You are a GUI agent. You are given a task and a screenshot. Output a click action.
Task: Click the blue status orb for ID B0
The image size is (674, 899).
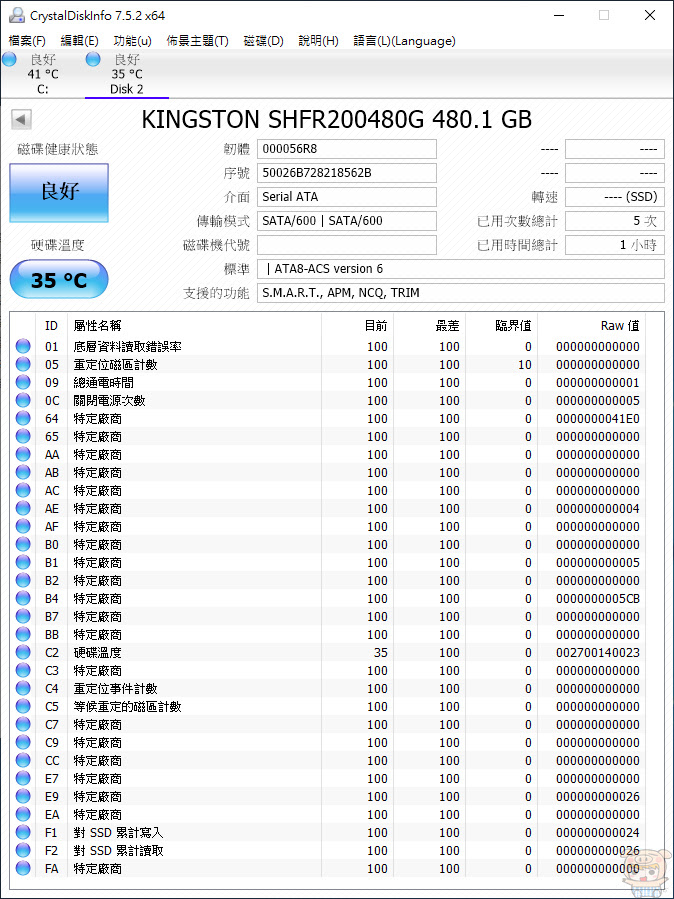click(x=23, y=544)
